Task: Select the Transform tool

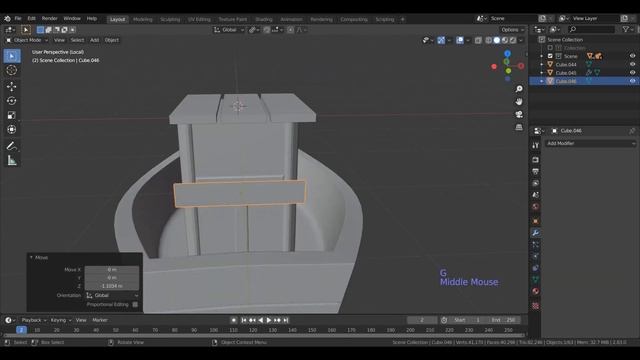Action: pyautogui.click(x=12, y=129)
